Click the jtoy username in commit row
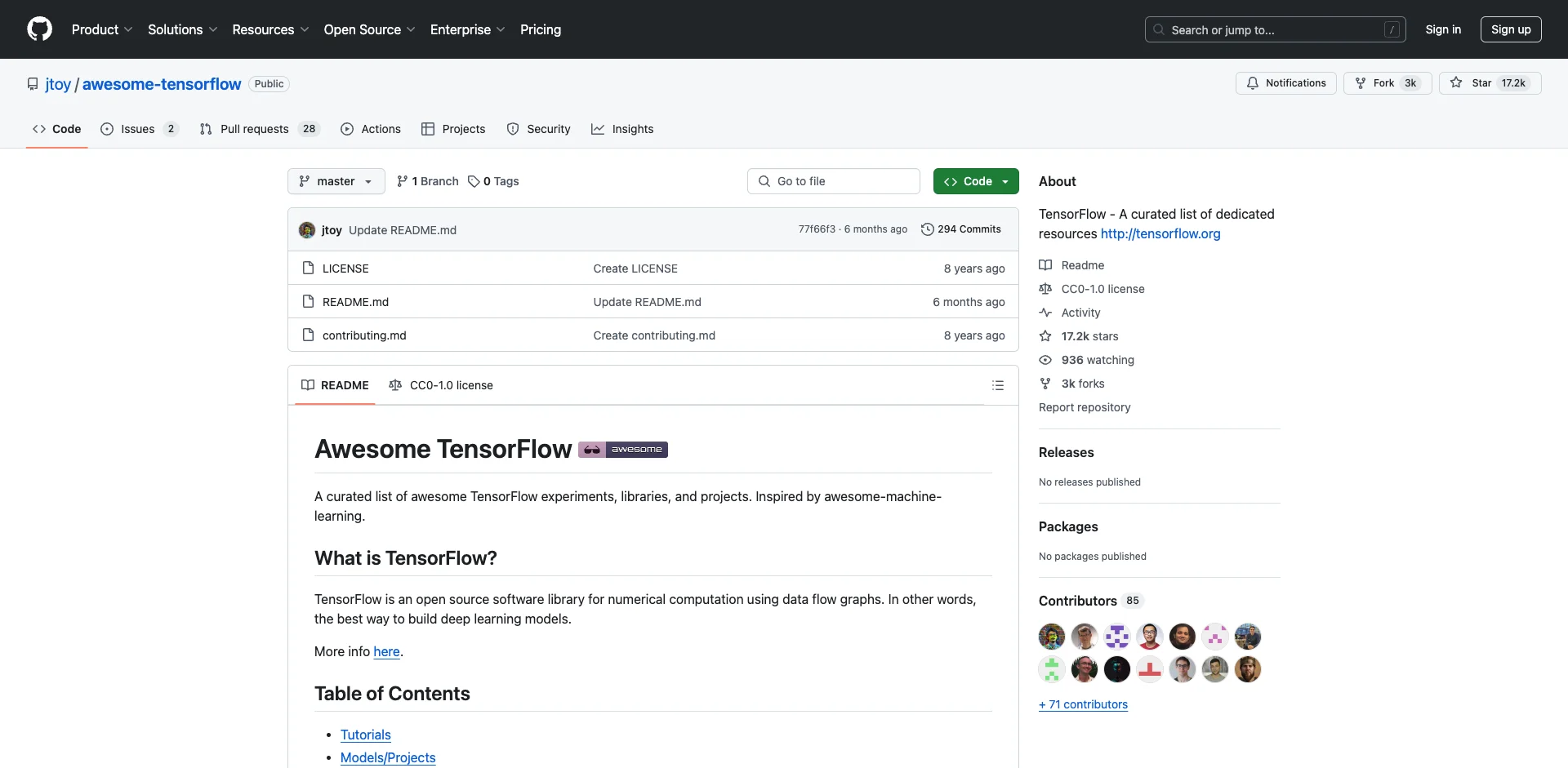This screenshot has height=768, width=1568. (x=332, y=230)
